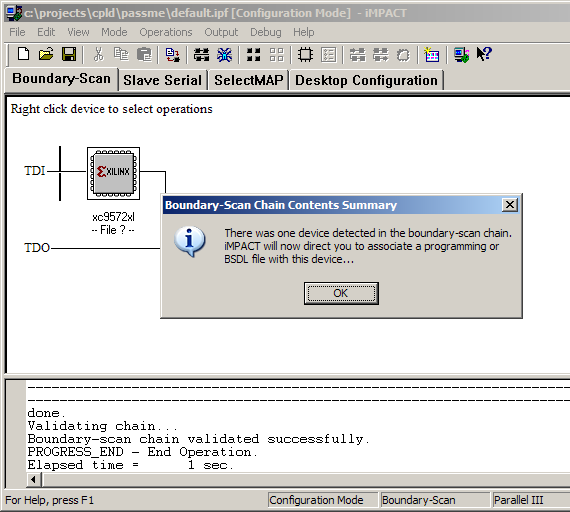Open the Operations menu
The image size is (570, 512).
tap(166, 32)
